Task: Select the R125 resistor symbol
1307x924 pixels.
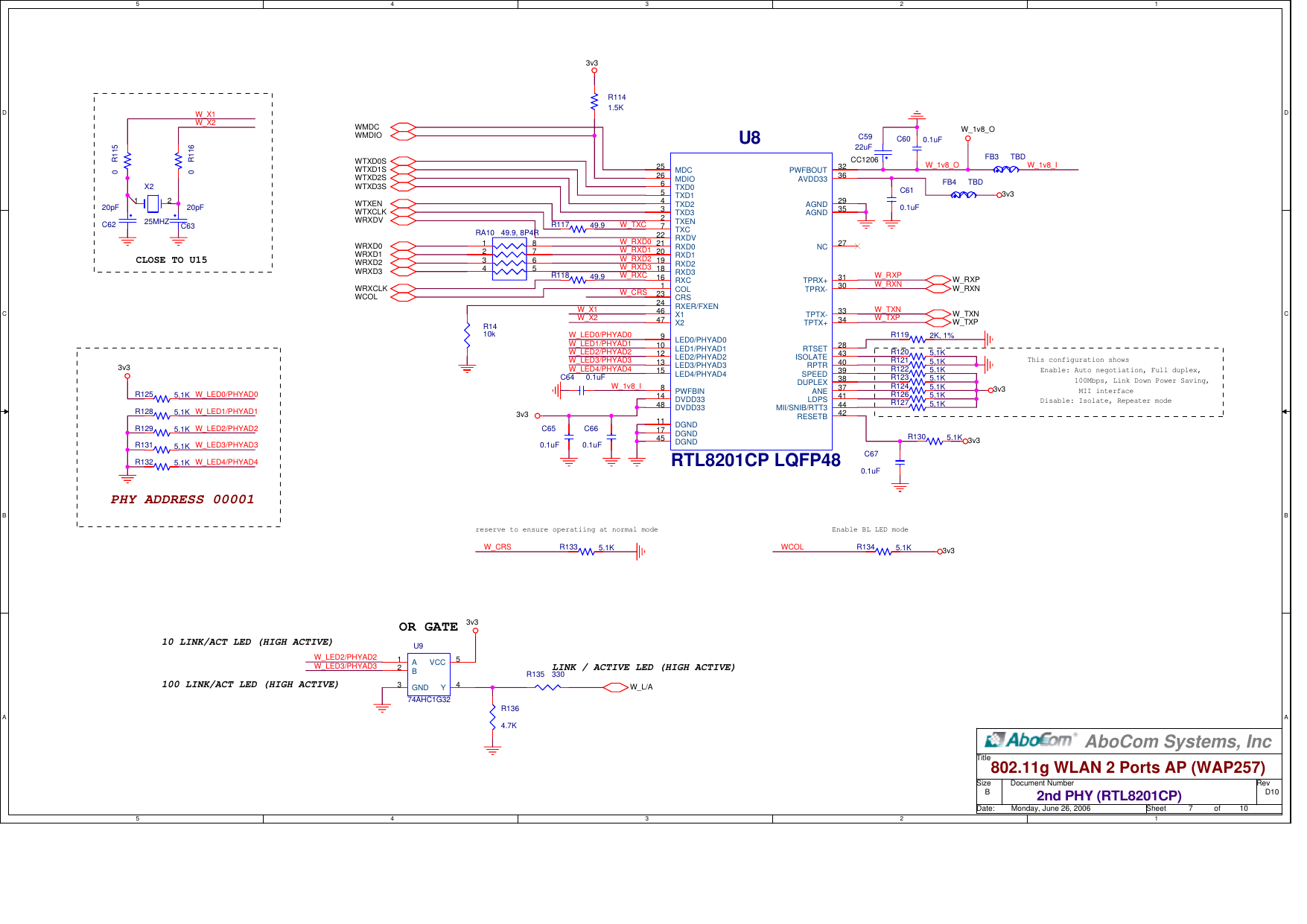Action: coord(162,399)
